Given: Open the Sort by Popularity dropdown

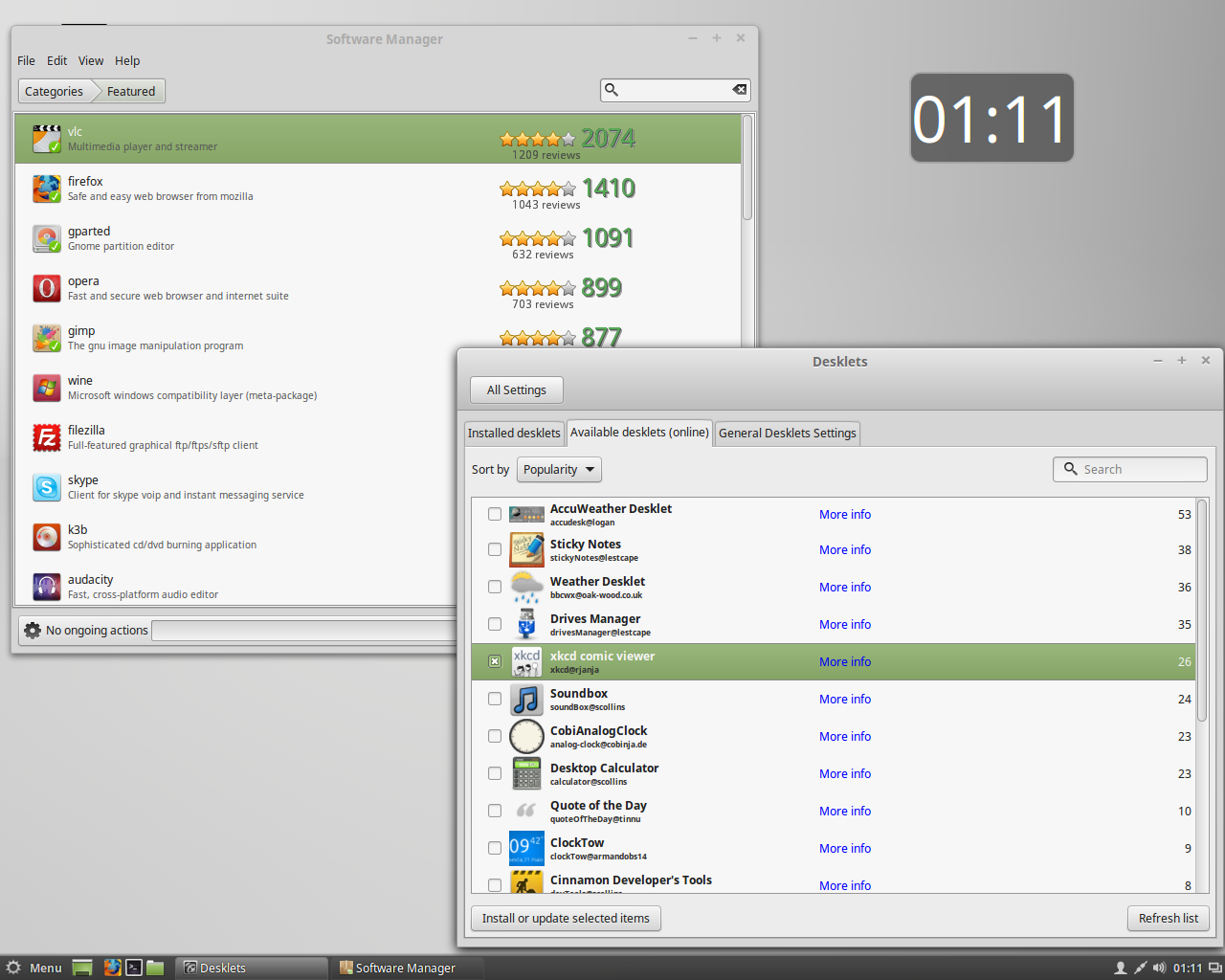Looking at the screenshot, I should coord(559,470).
